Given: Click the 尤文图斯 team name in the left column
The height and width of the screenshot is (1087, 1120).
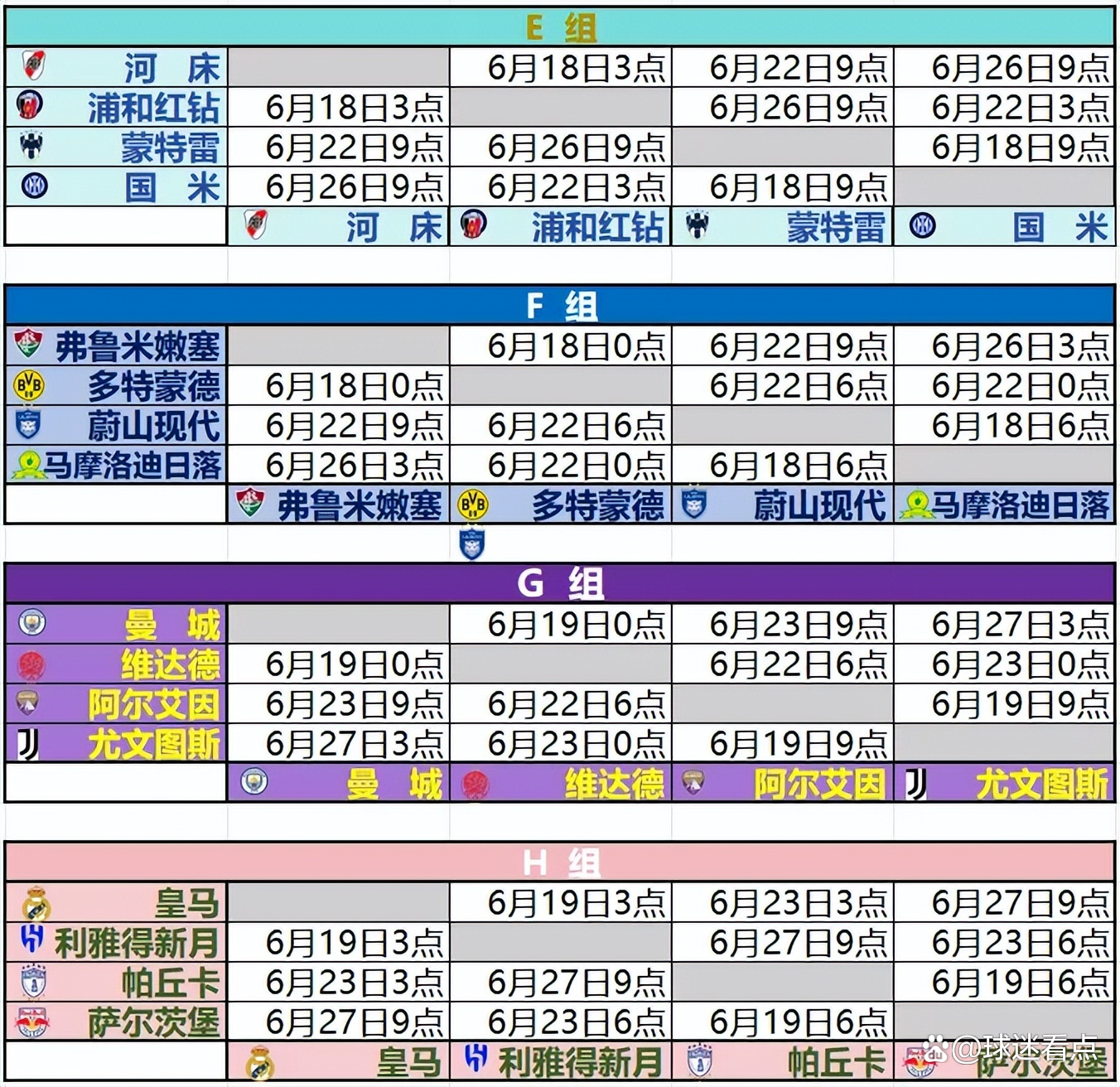Looking at the screenshot, I should pos(154,744).
